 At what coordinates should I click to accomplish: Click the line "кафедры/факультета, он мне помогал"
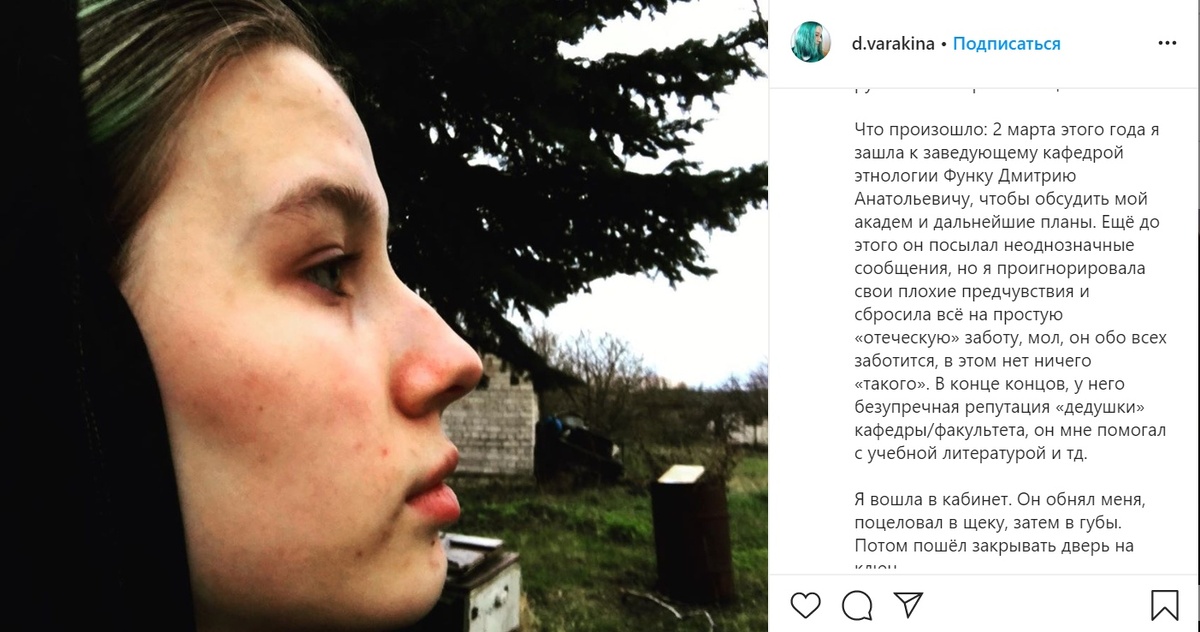point(1010,429)
